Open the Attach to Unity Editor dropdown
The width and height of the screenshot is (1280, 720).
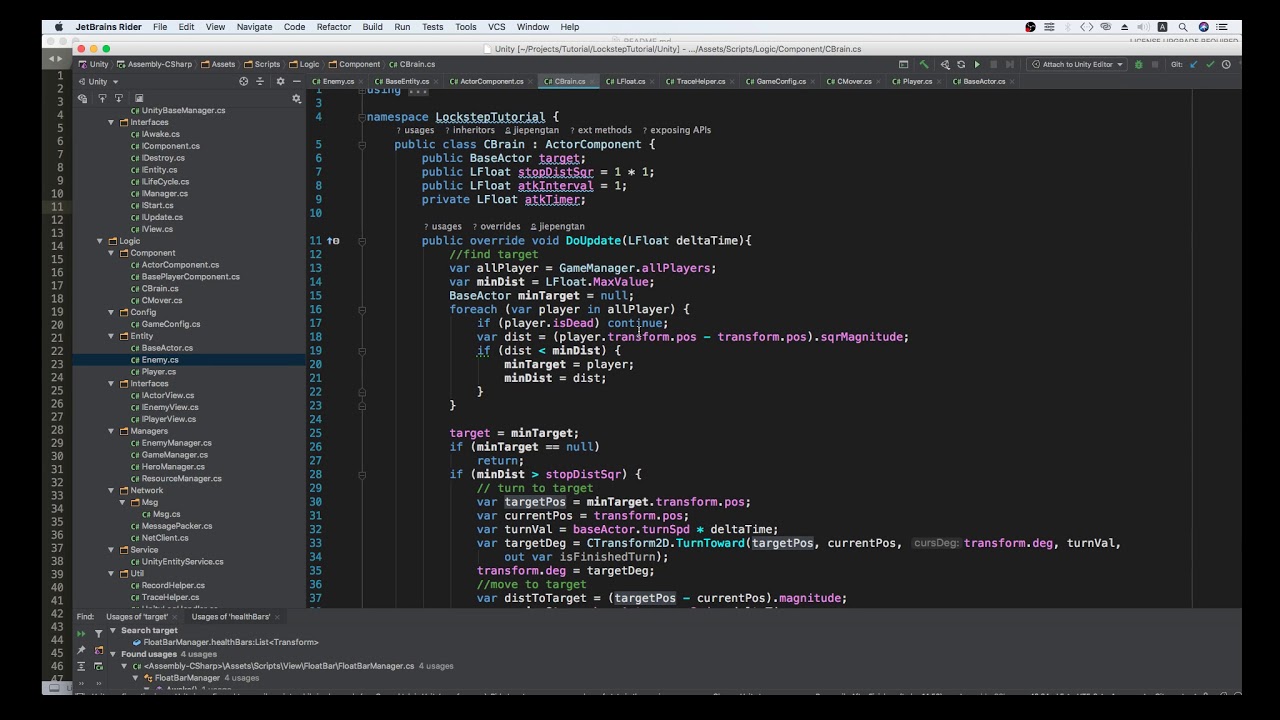[x=1078, y=64]
